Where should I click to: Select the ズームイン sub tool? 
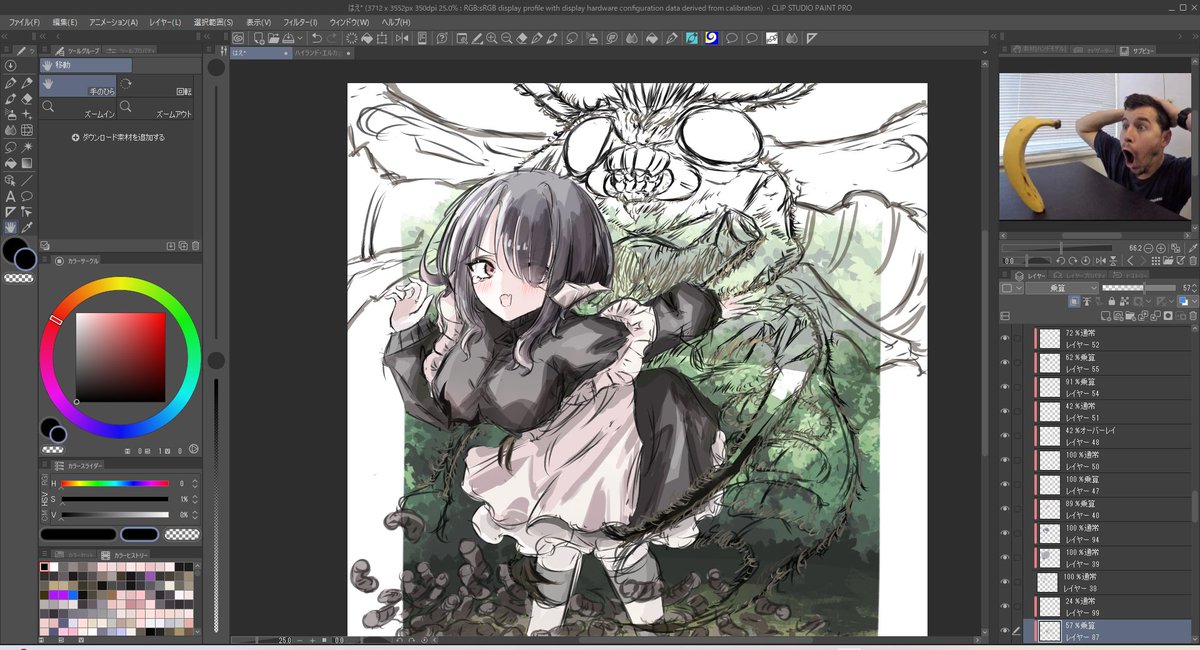point(78,108)
